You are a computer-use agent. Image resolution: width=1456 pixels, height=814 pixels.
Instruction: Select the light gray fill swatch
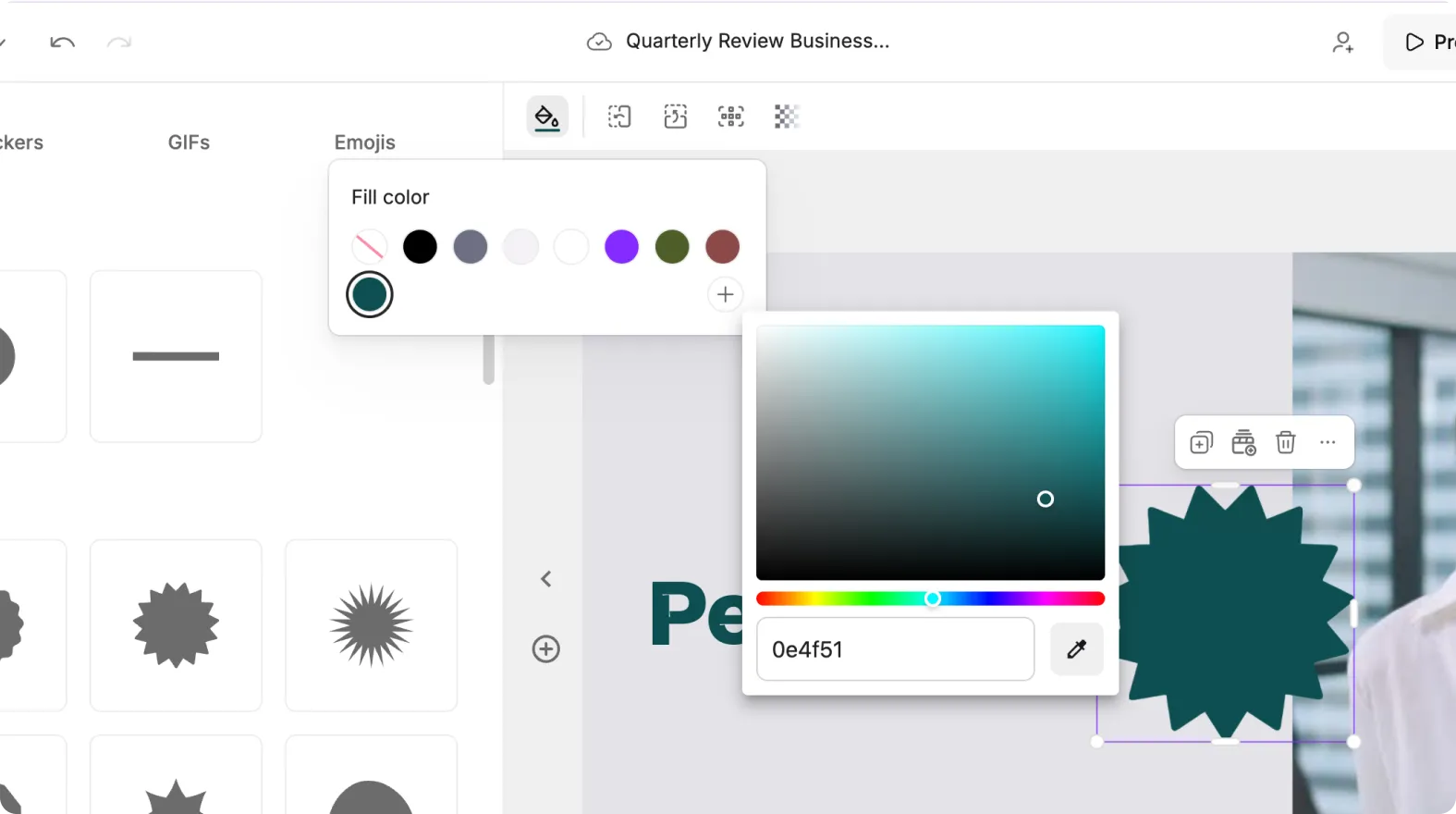coord(520,247)
